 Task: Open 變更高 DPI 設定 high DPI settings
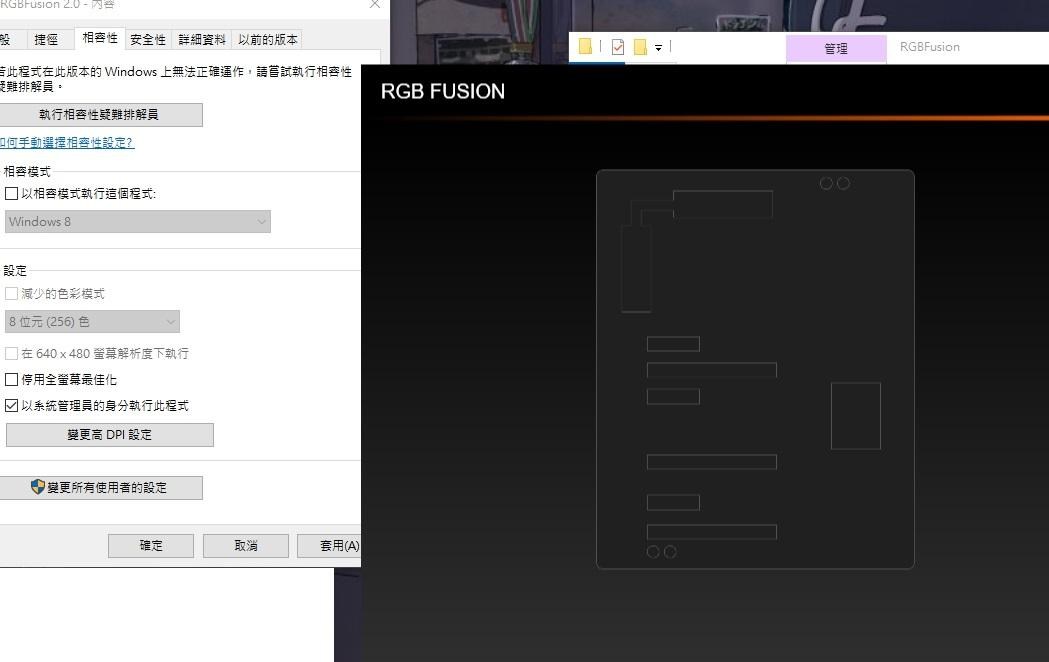pyautogui.click(x=108, y=434)
